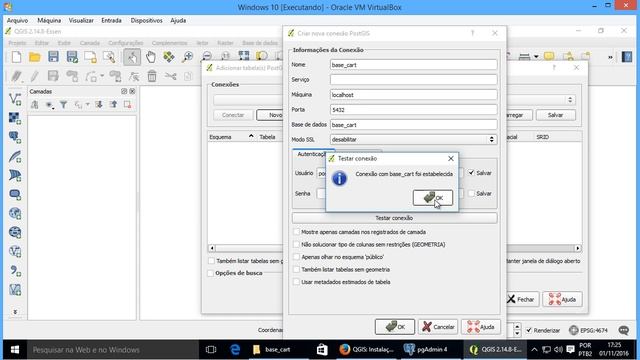Open the Visualizar menu
Viewport: 640px width, 360px height.
coord(81,20)
